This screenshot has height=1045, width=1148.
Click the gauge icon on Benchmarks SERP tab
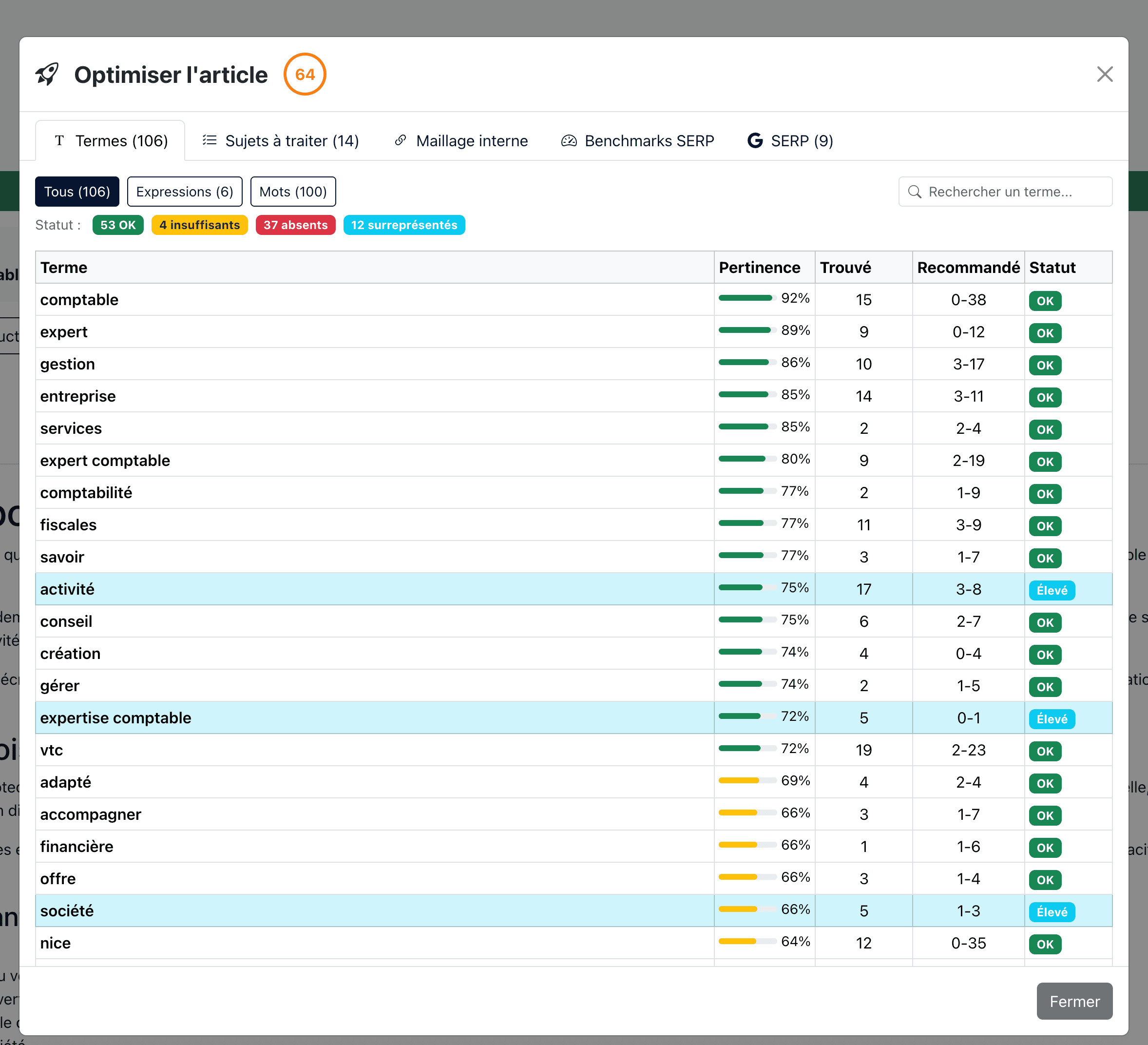[568, 141]
